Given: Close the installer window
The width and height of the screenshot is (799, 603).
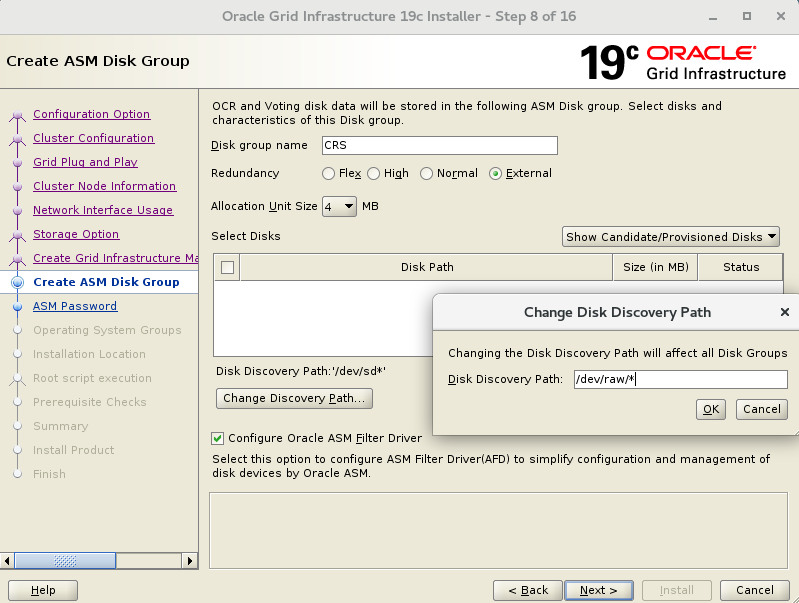Looking at the screenshot, I should 781,17.
